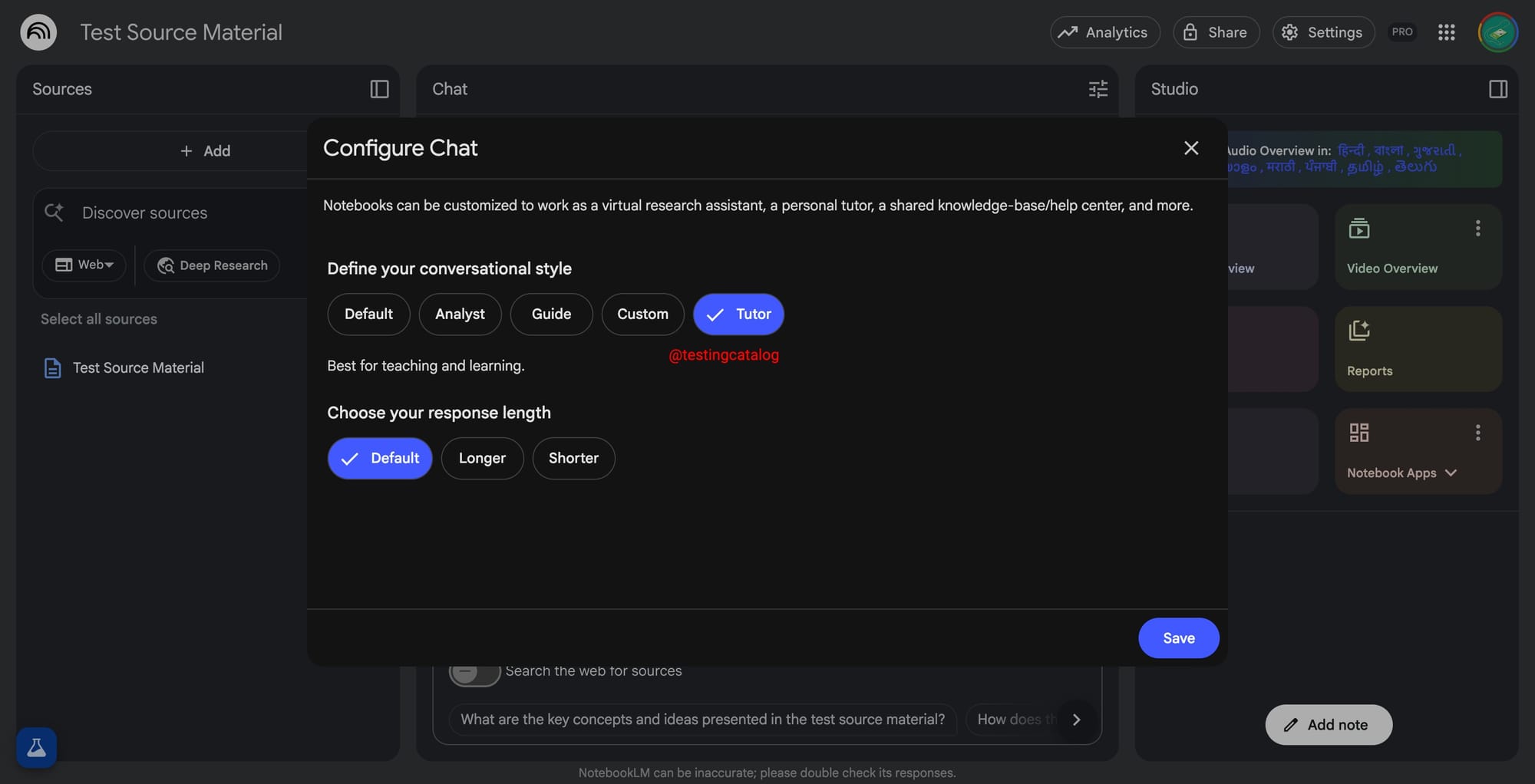Viewport: 1535px width, 784px height.
Task: Open the Settings menu
Action: tap(1323, 32)
